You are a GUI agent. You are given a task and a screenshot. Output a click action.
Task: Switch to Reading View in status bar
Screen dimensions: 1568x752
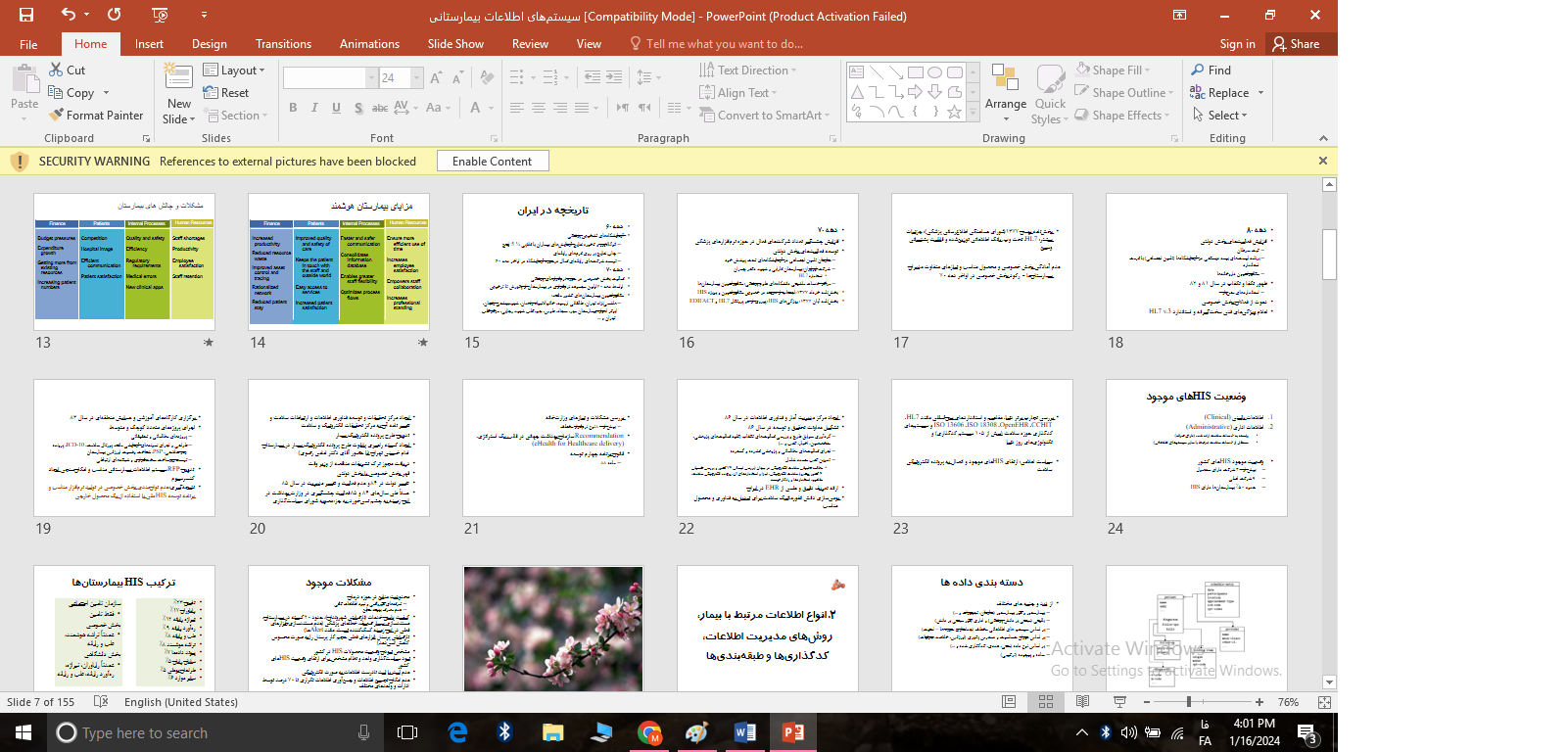tap(1082, 702)
